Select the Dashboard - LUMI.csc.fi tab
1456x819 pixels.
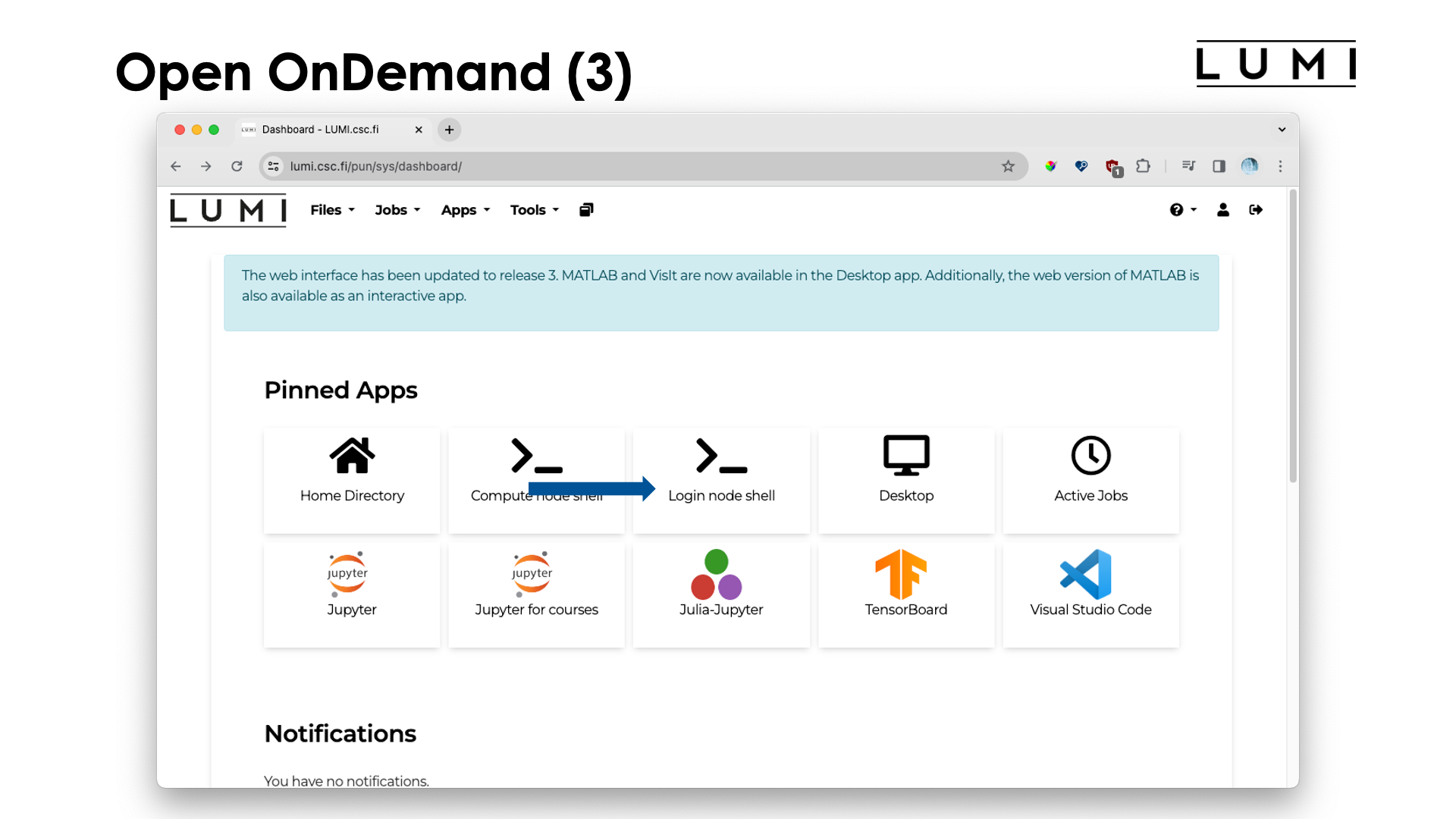coord(334,130)
